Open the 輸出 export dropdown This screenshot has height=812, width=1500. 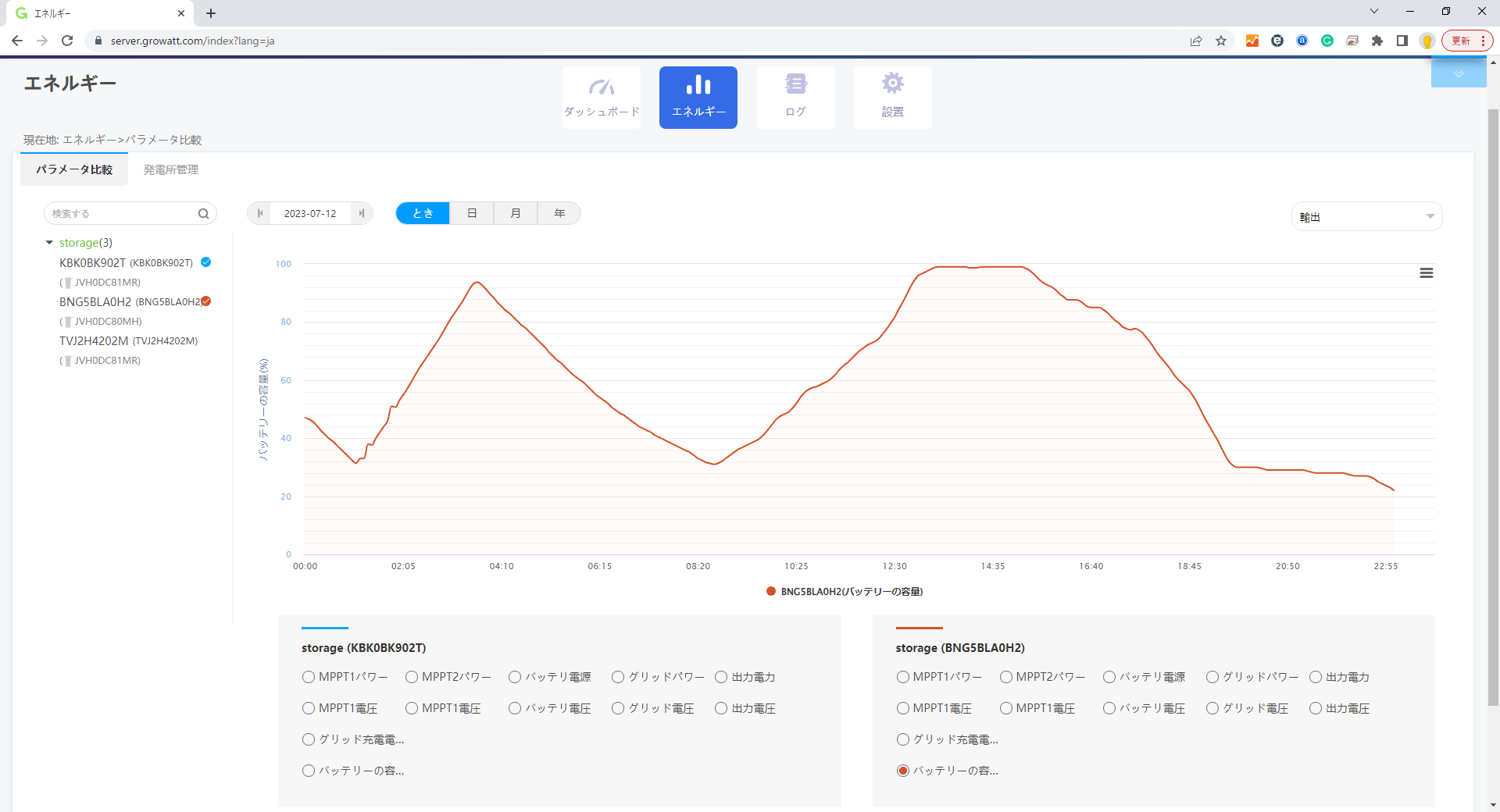click(x=1366, y=217)
